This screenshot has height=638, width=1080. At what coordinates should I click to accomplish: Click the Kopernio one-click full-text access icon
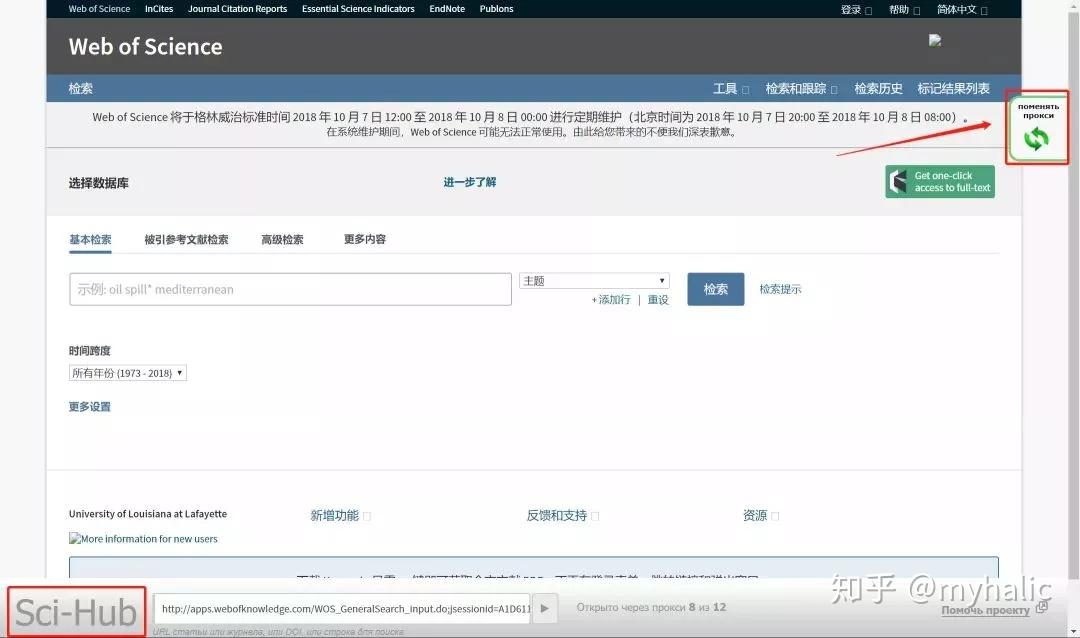click(x=896, y=181)
